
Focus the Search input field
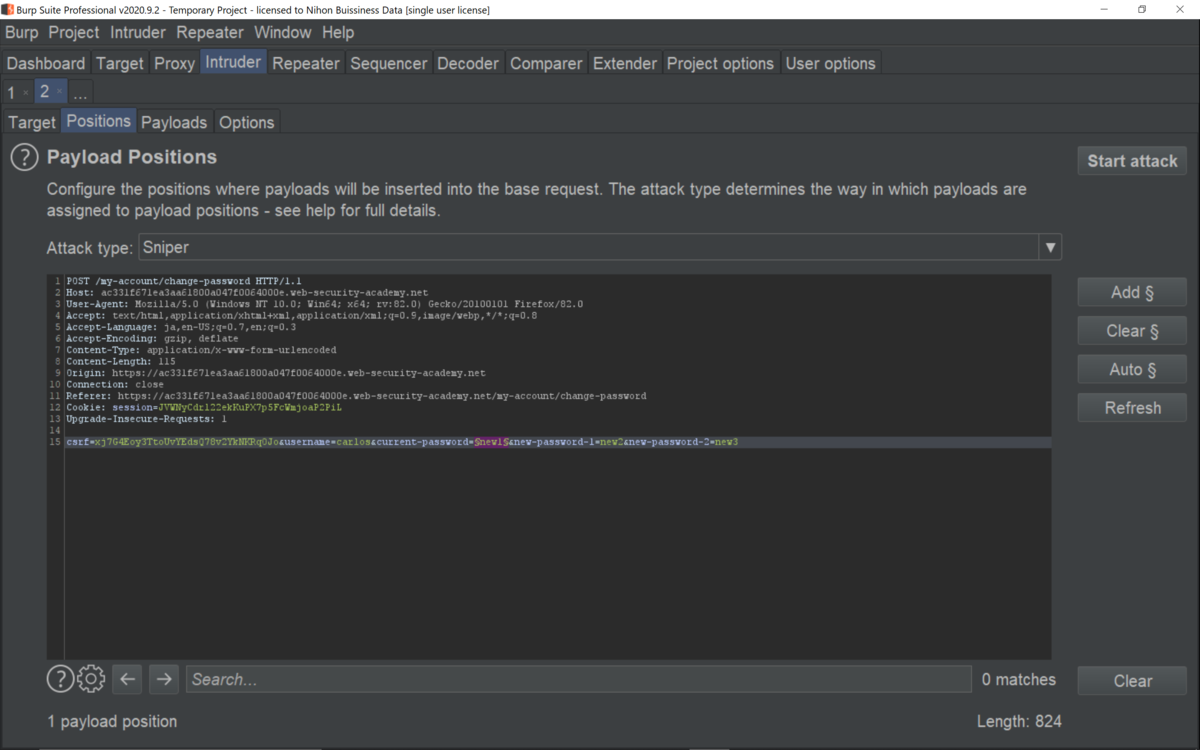coord(578,679)
